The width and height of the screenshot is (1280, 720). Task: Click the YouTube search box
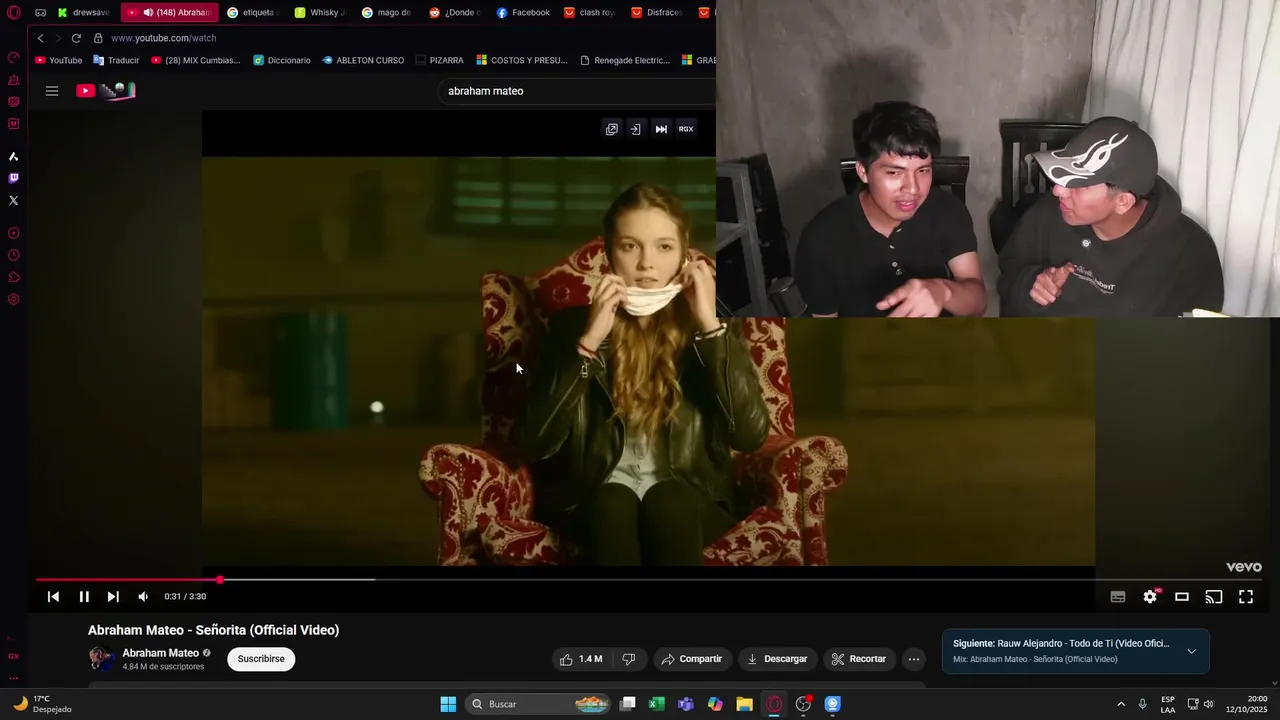[576, 91]
